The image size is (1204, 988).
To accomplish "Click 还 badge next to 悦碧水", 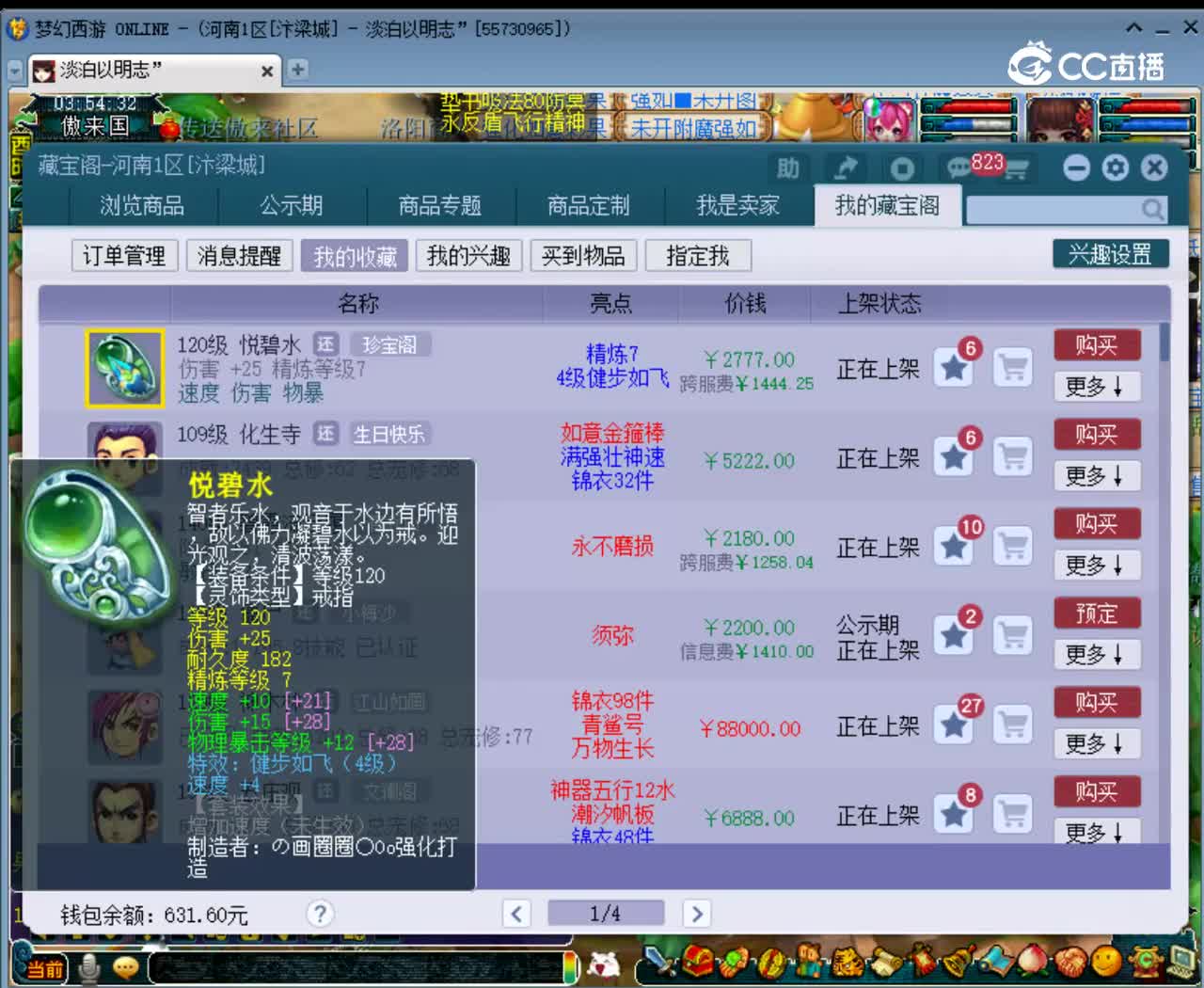I will tap(325, 344).
